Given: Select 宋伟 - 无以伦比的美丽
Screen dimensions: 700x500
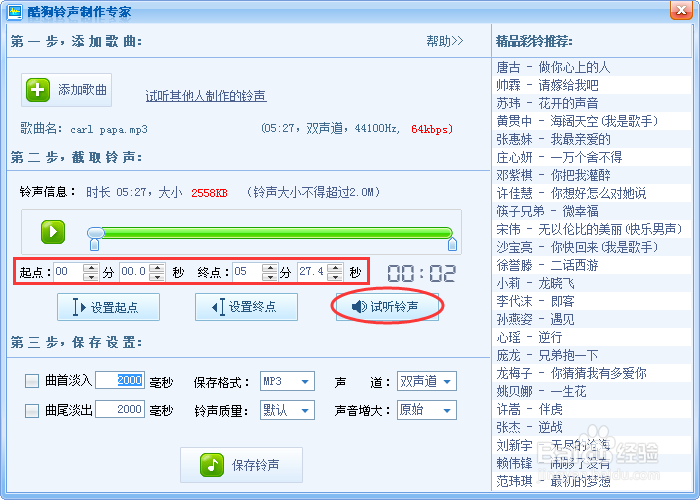Looking at the screenshot, I should point(590,229).
